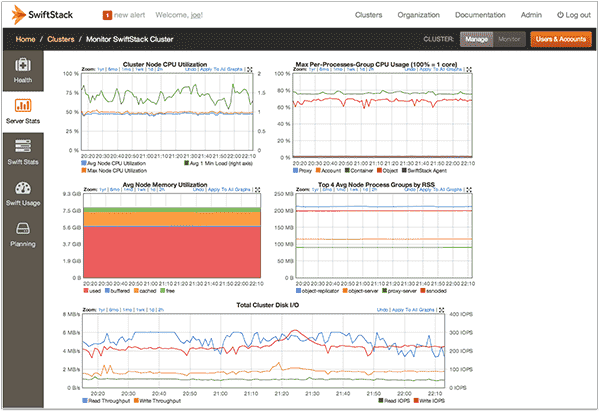
Task: Zoom Avg Node Memory Utilization graph to 1mo
Action: (128, 189)
